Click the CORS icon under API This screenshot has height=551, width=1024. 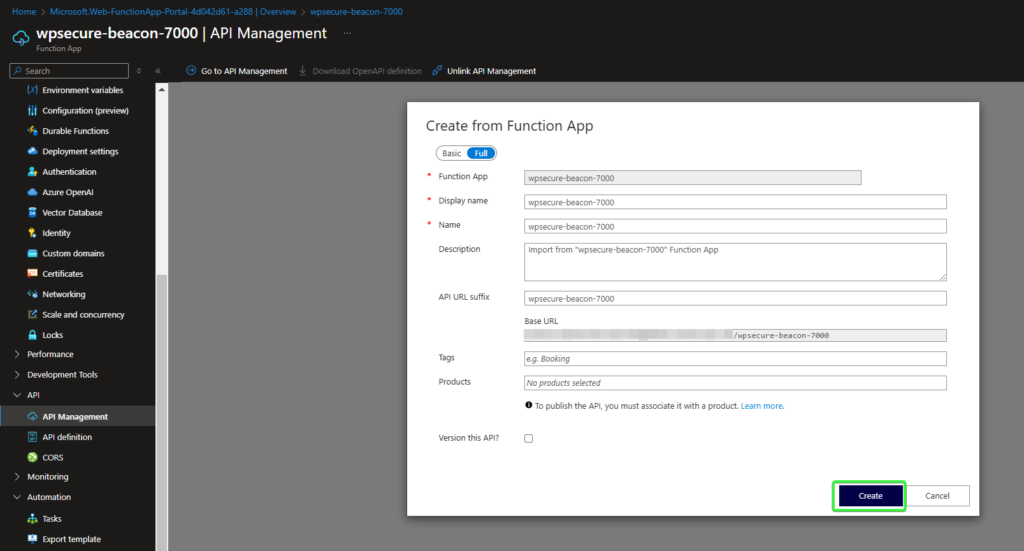[x=32, y=457]
